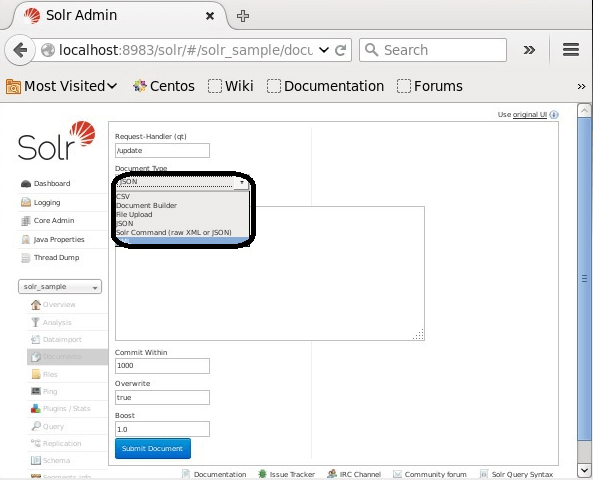Viewport: 593px width, 480px height.
Task: Open the URL history dropdown arrow
Action: point(324,50)
